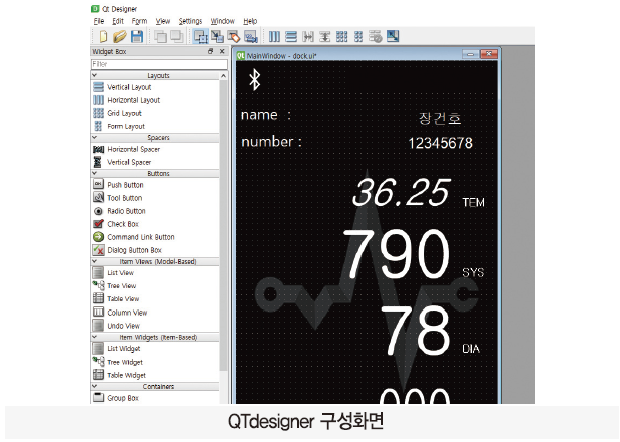The image size is (620, 442).
Task: Open the View menu
Action: [x=163, y=21]
